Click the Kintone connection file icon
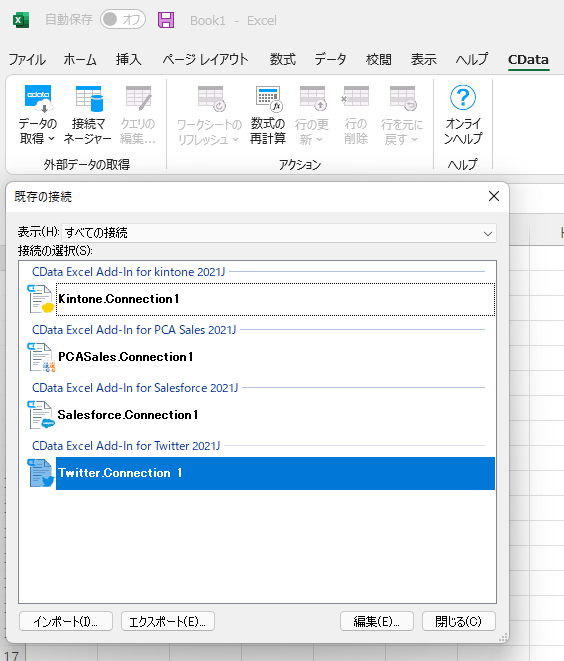 tap(41, 299)
